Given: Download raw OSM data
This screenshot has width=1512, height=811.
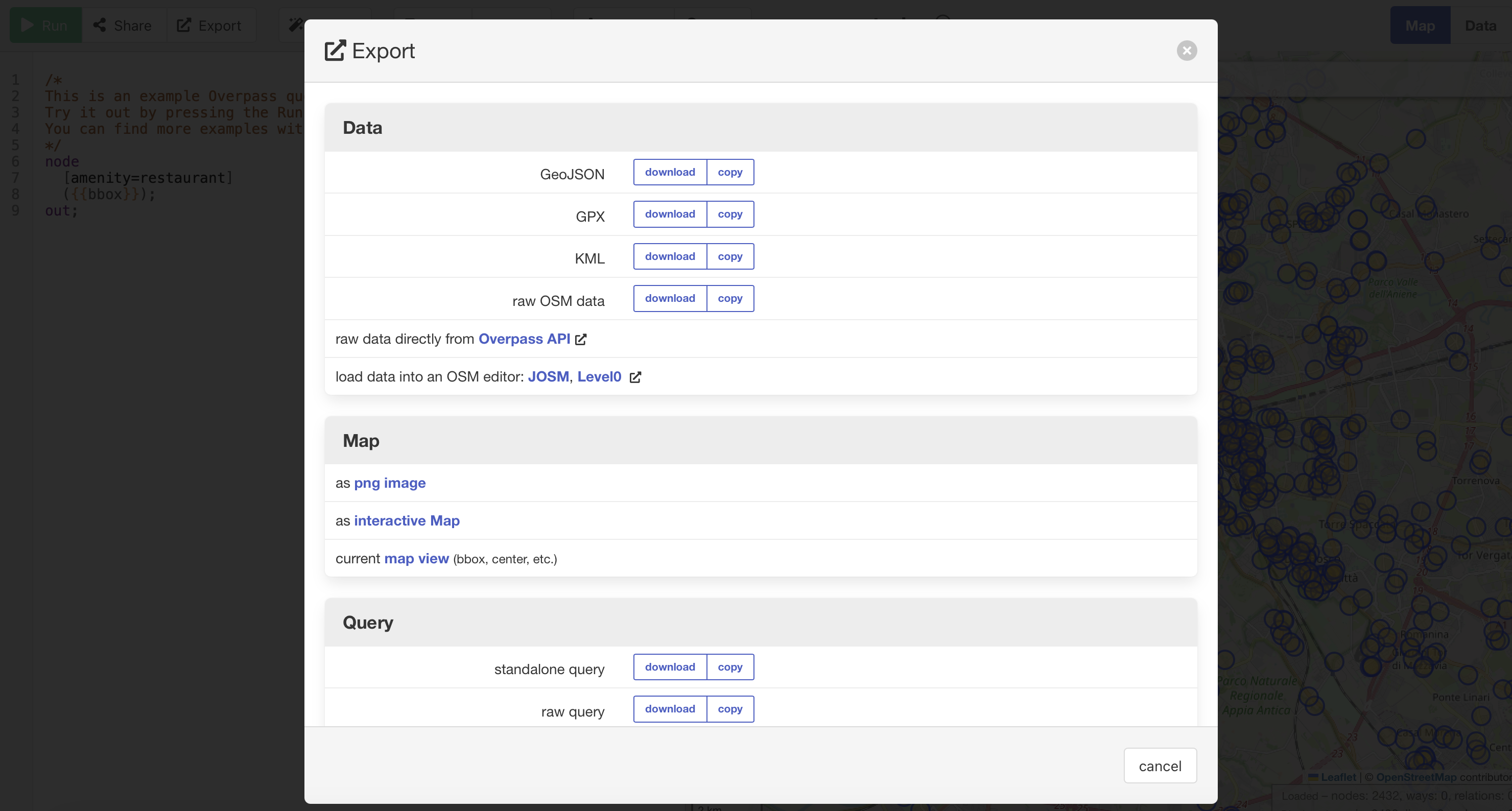Looking at the screenshot, I should click(x=670, y=298).
